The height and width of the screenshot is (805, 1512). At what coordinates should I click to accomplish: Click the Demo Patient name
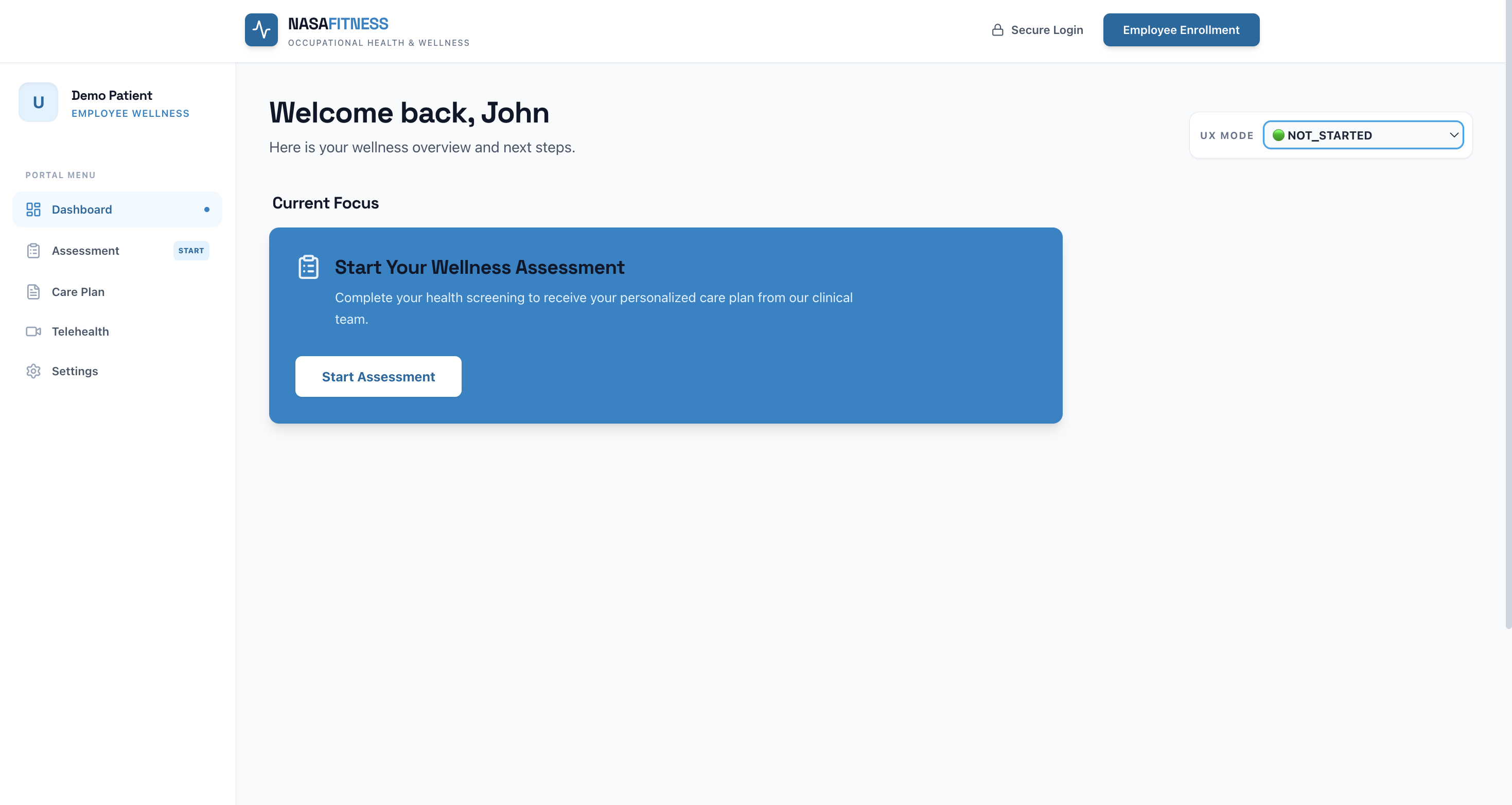[112, 95]
